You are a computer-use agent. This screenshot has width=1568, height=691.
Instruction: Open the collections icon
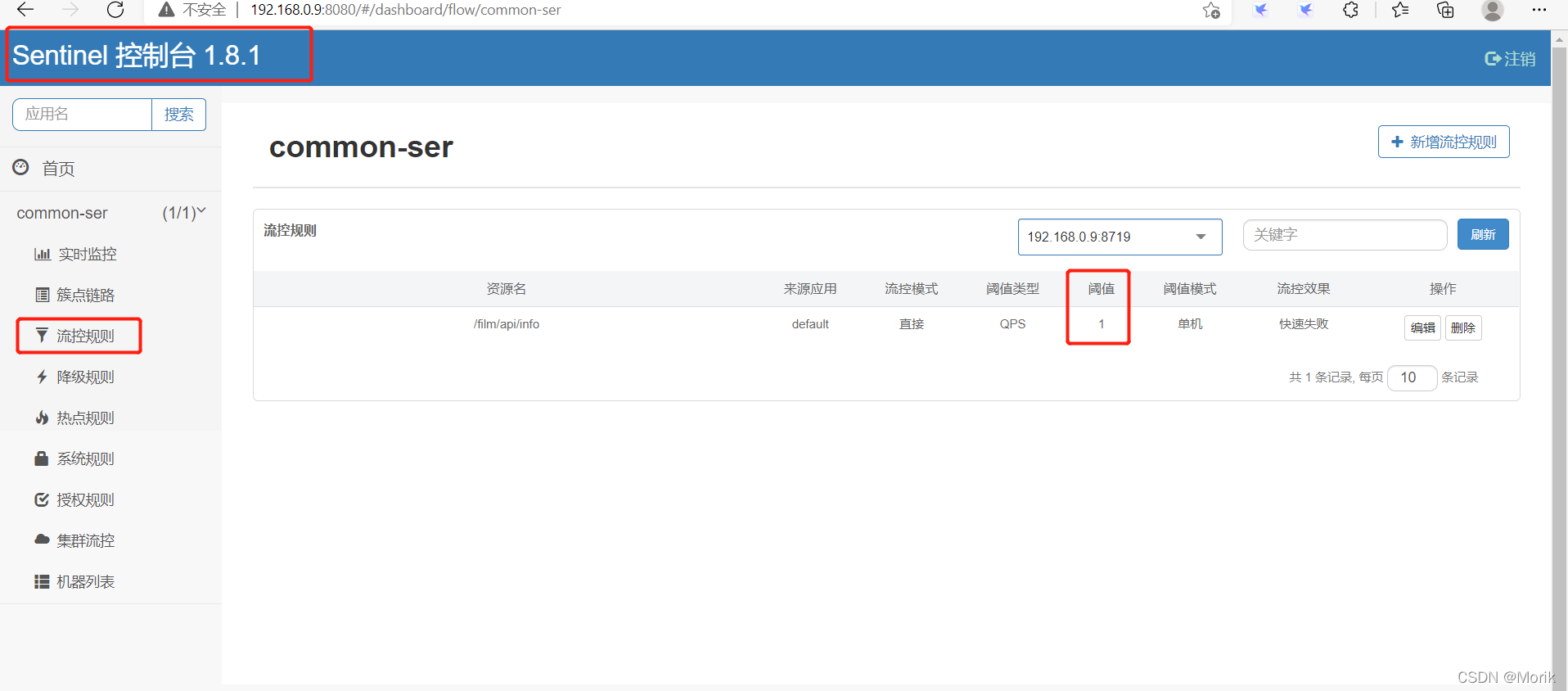point(1445,10)
